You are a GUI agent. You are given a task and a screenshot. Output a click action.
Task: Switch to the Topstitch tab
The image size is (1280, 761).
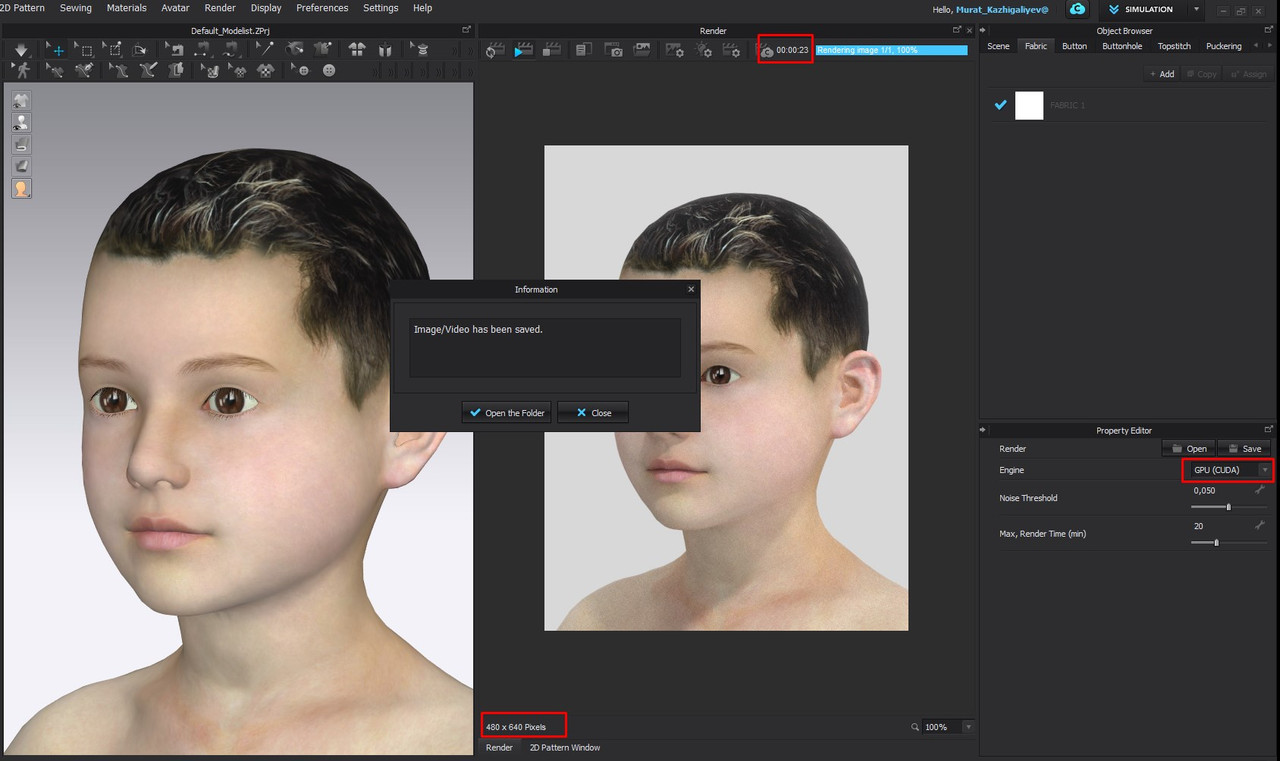pyautogui.click(x=1174, y=45)
